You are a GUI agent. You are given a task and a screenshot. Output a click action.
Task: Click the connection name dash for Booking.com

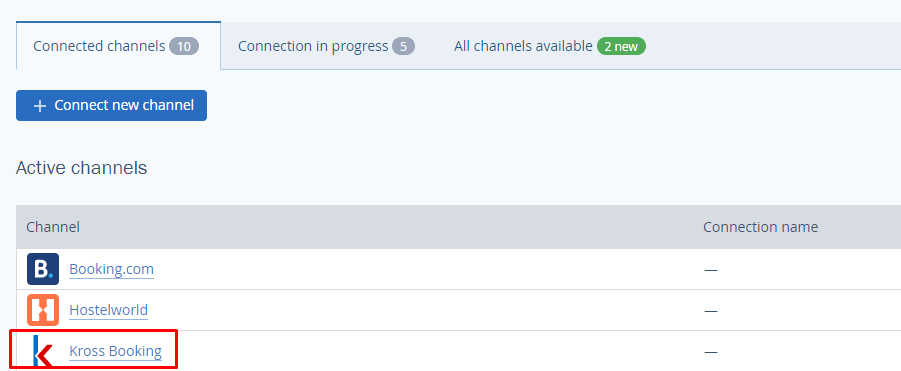(x=711, y=269)
